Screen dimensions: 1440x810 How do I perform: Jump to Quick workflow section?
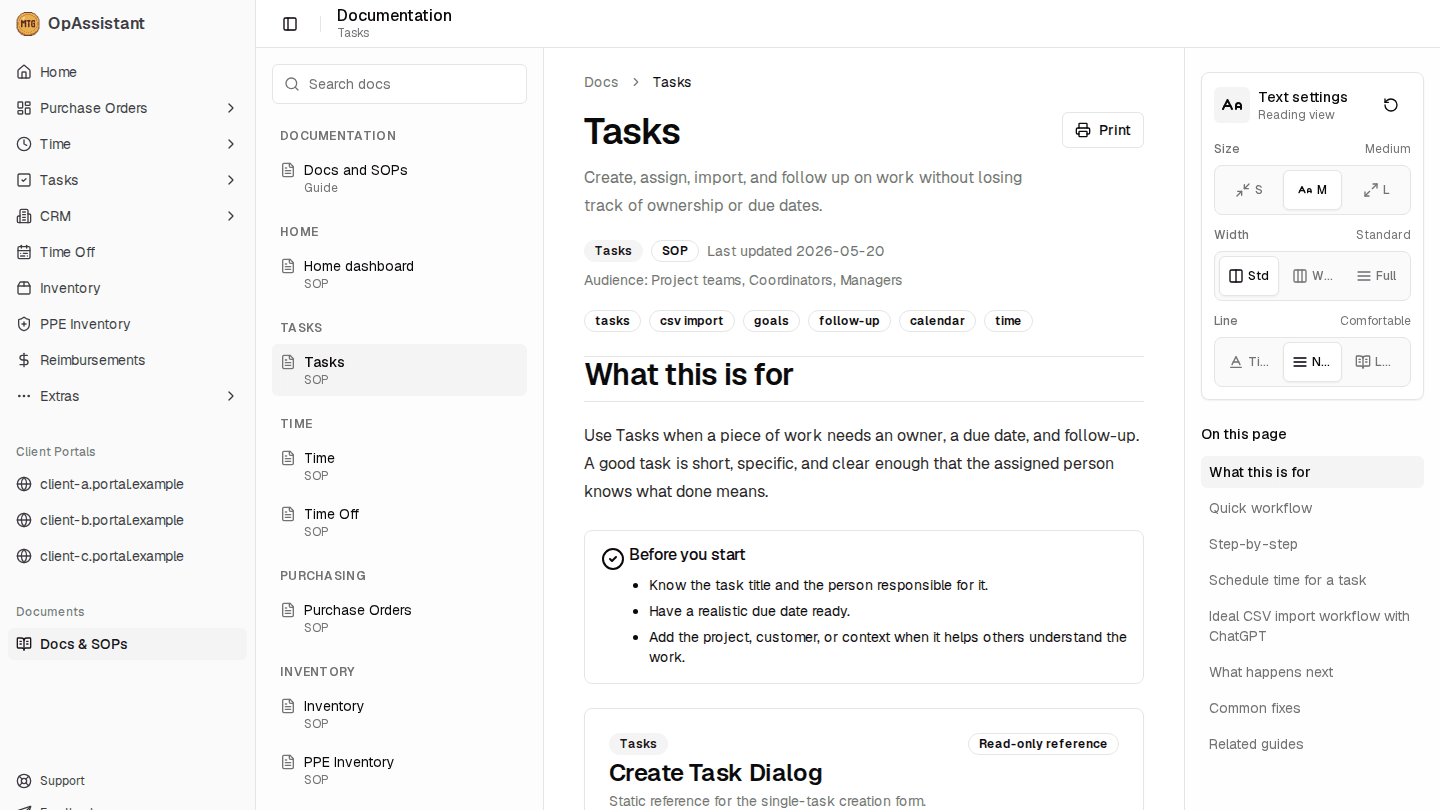[1312, 508]
